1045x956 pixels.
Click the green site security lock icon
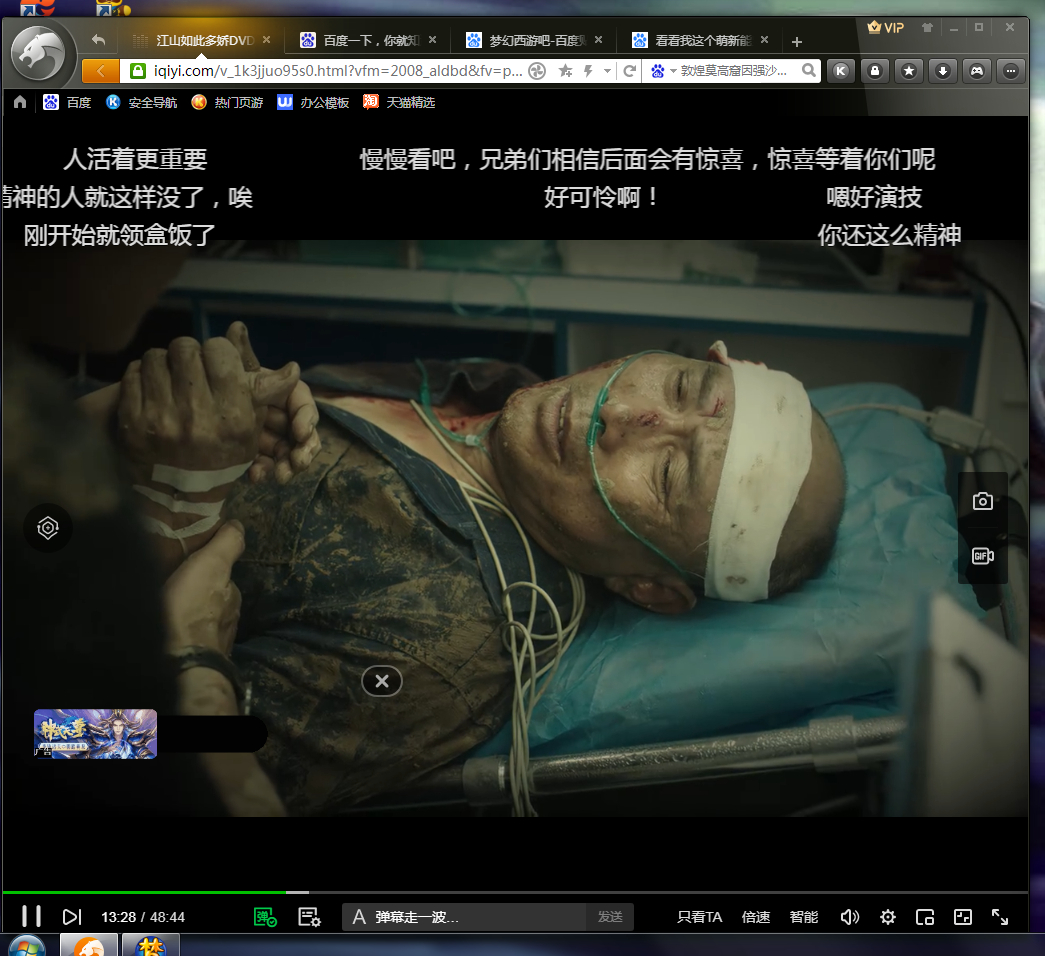coord(138,71)
